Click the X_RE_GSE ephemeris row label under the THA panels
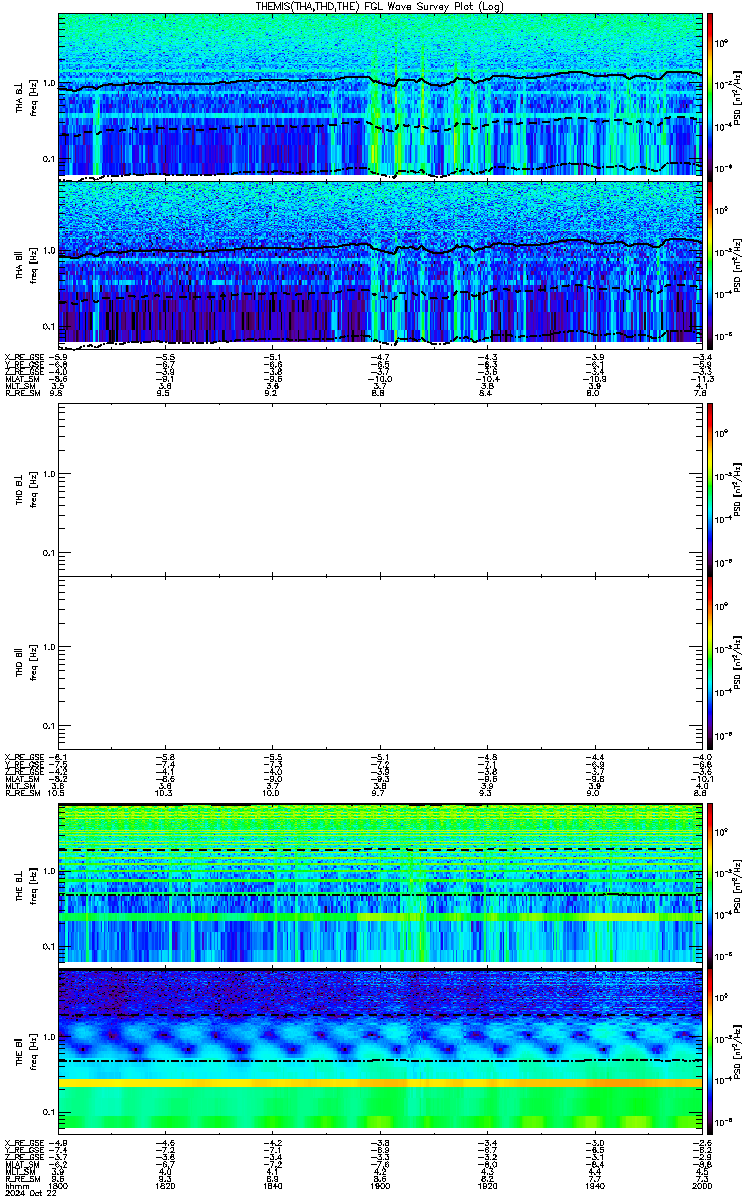The height and width of the screenshot is (1200, 750). [24, 357]
